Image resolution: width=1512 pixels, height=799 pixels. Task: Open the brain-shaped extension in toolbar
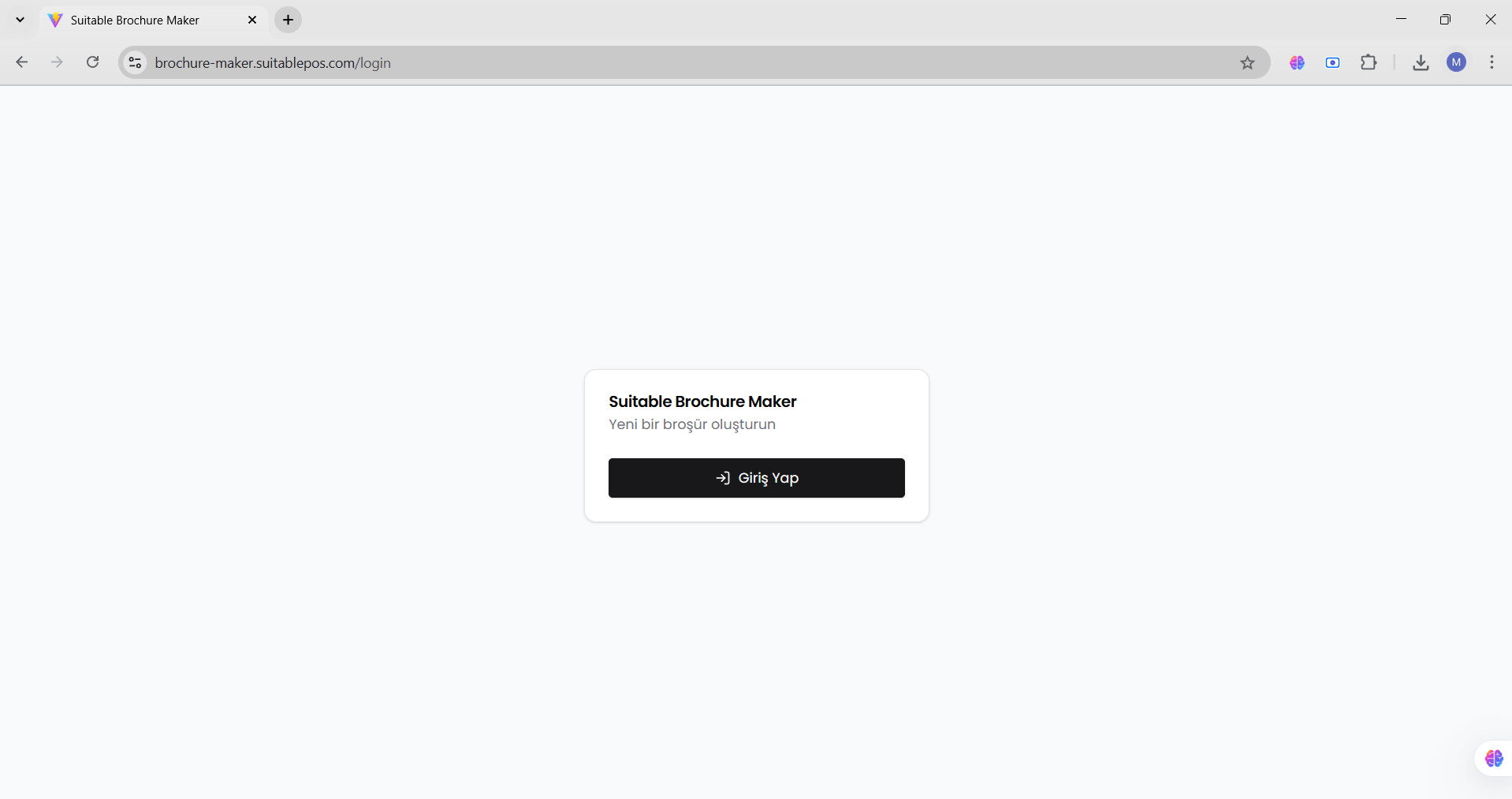[1297, 62]
